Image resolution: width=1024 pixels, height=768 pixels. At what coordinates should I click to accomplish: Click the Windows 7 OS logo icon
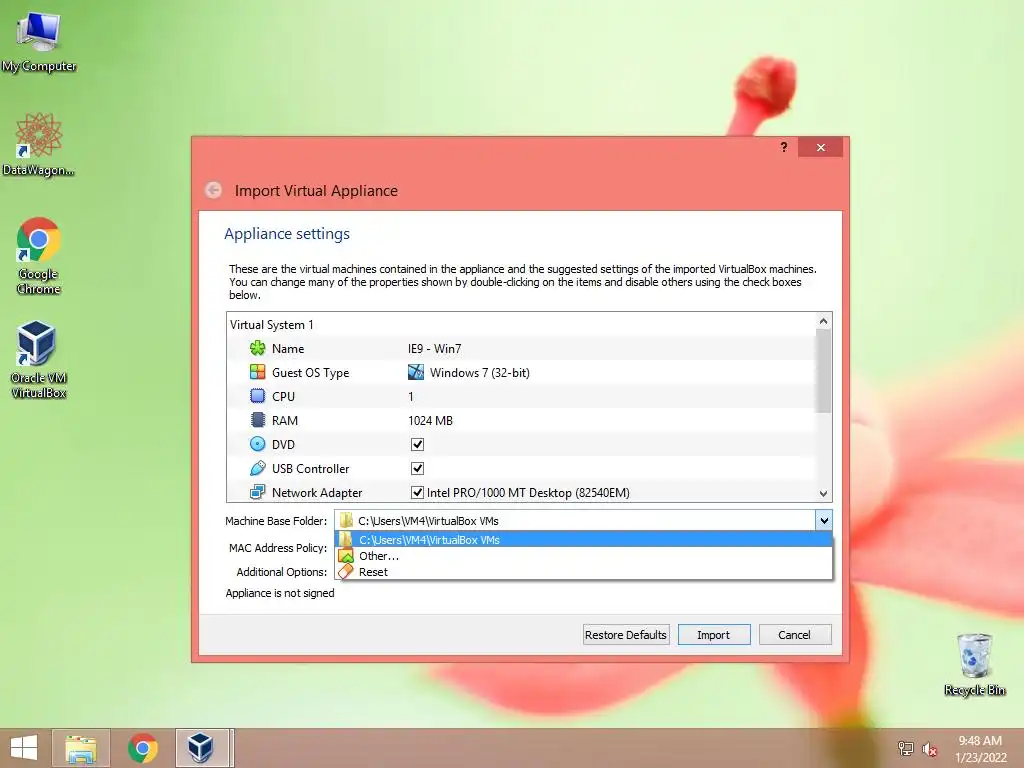point(416,372)
